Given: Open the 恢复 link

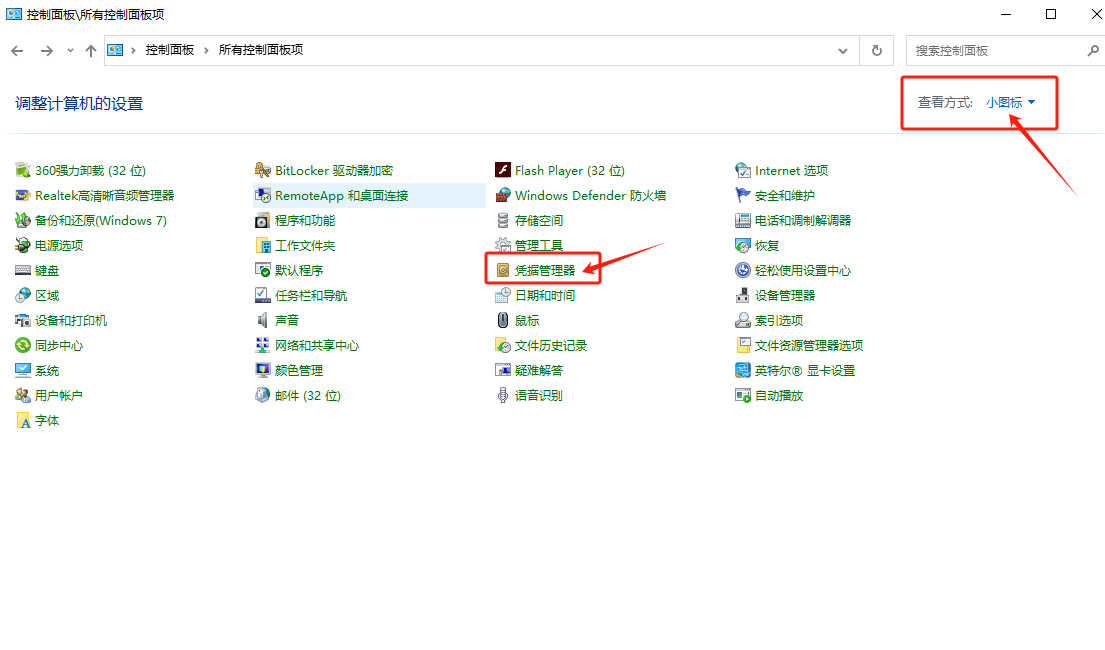Looking at the screenshot, I should [767, 245].
